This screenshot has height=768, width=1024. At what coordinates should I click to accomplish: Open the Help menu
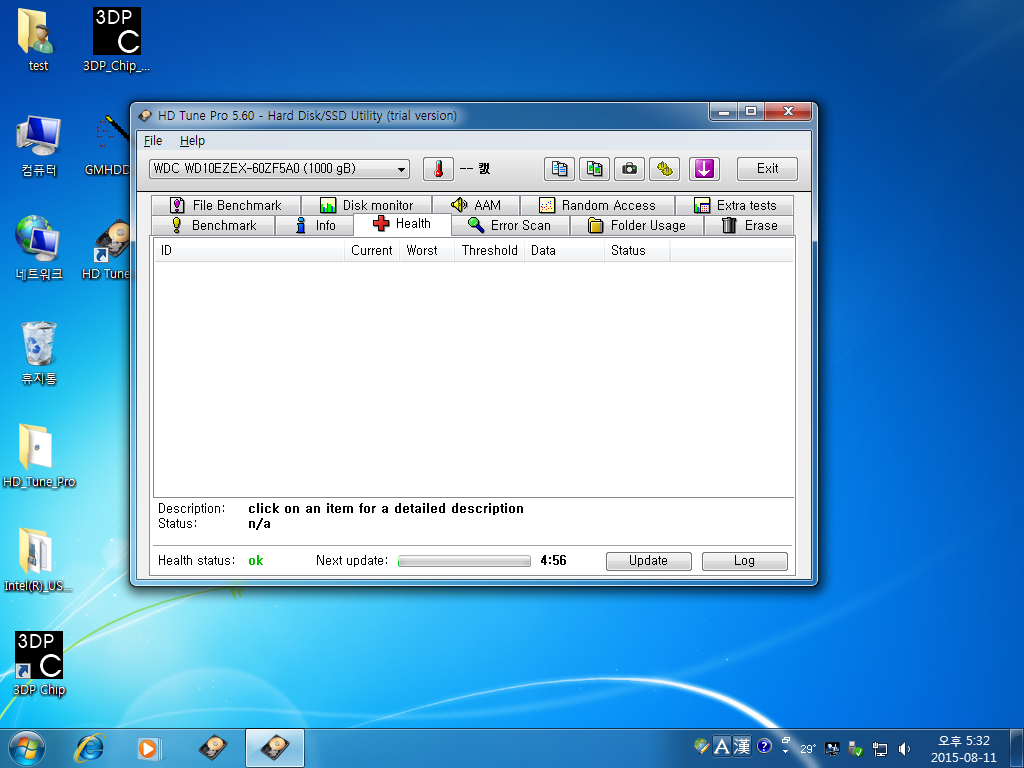point(193,140)
